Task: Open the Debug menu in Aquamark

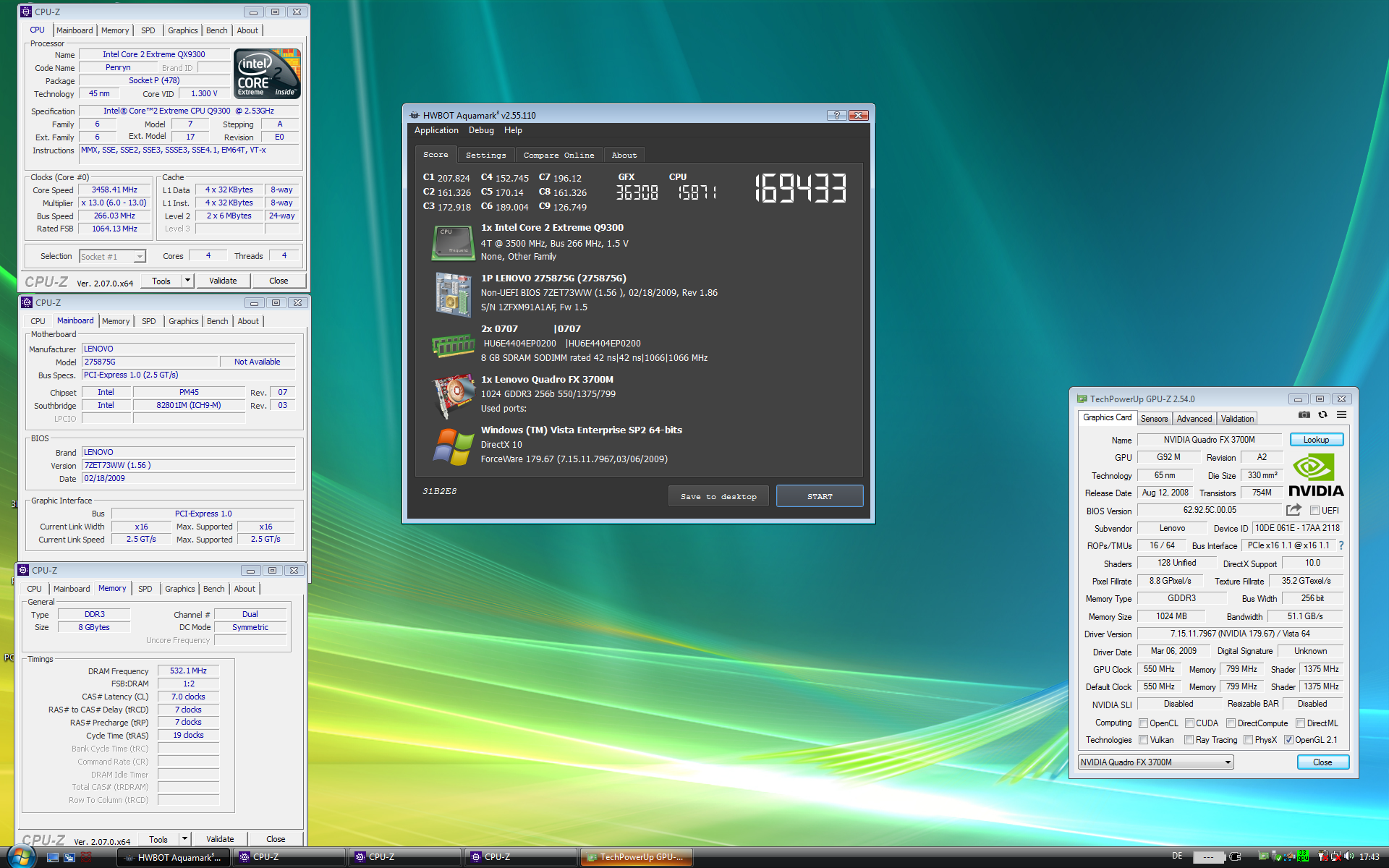Action: [x=481, y=130]
